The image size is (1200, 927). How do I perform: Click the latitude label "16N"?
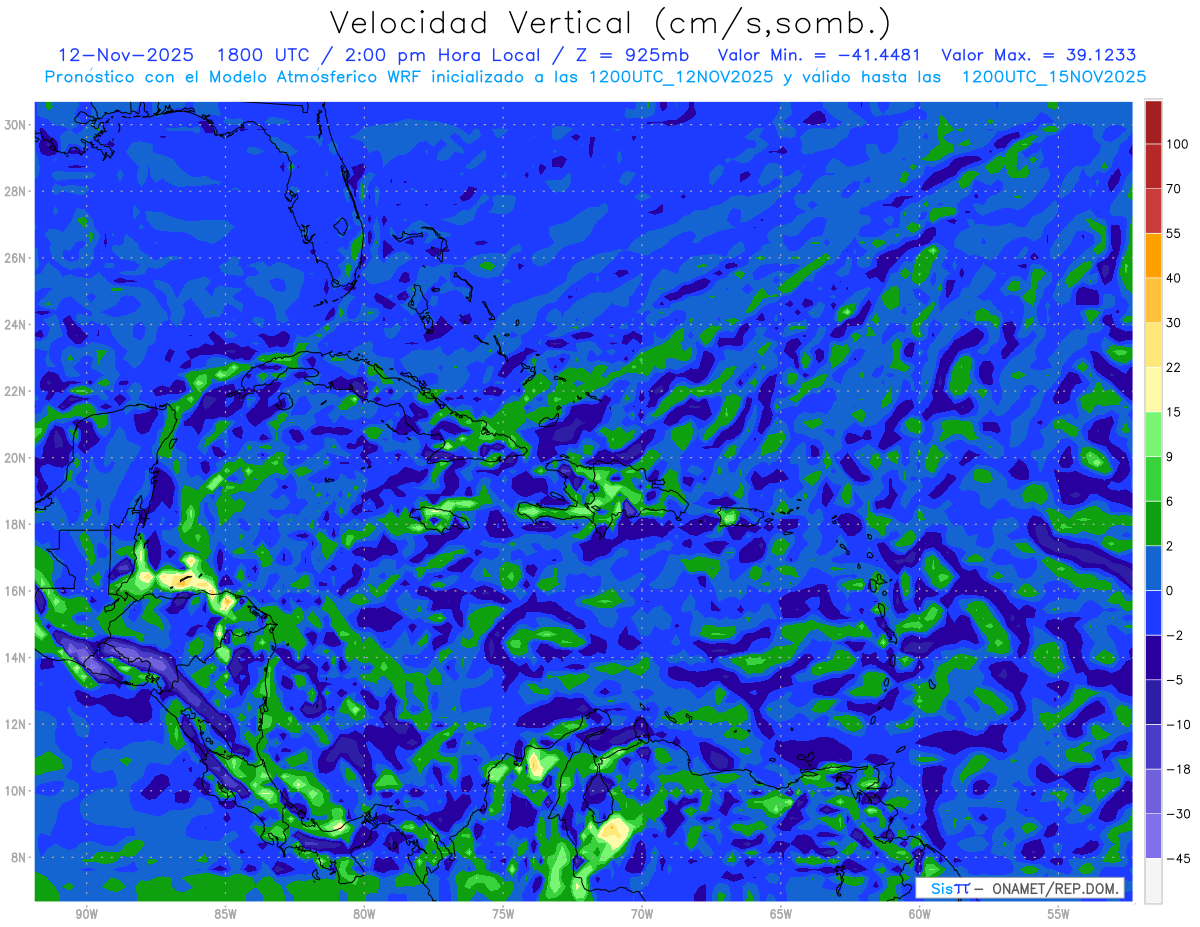(17, 591)
